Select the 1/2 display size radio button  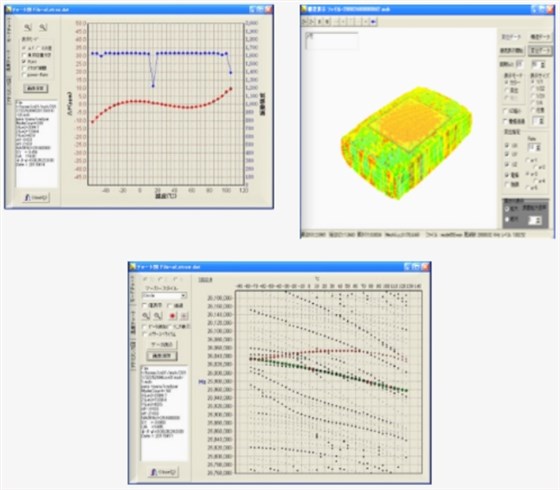tap(533, 89)
